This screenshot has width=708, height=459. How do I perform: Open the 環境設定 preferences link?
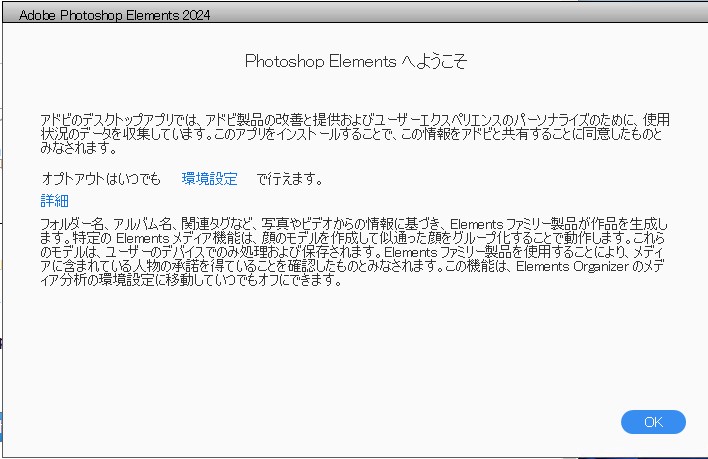[210, 179]
